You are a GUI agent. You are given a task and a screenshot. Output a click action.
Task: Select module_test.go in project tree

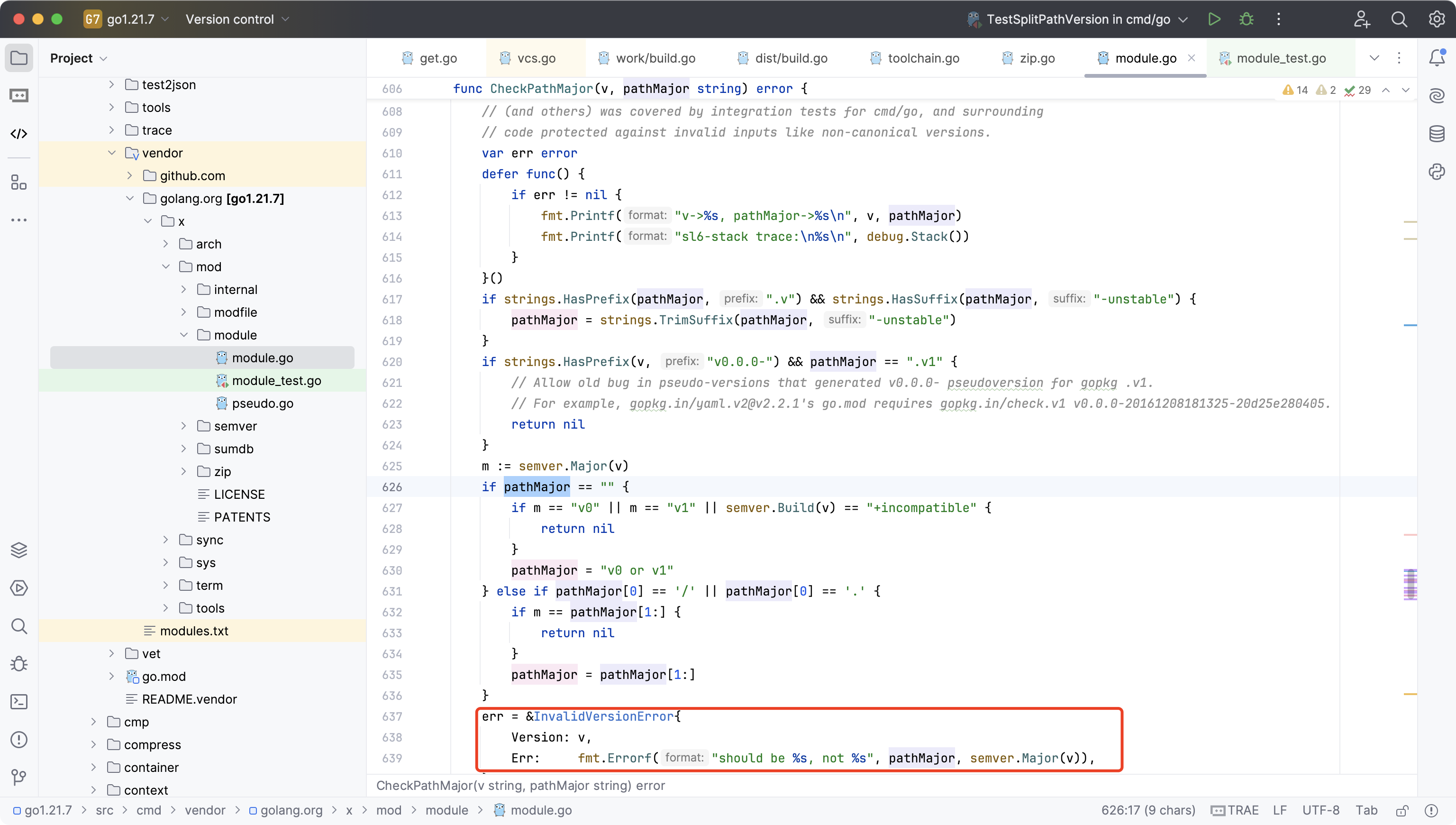tap(276, 381)
